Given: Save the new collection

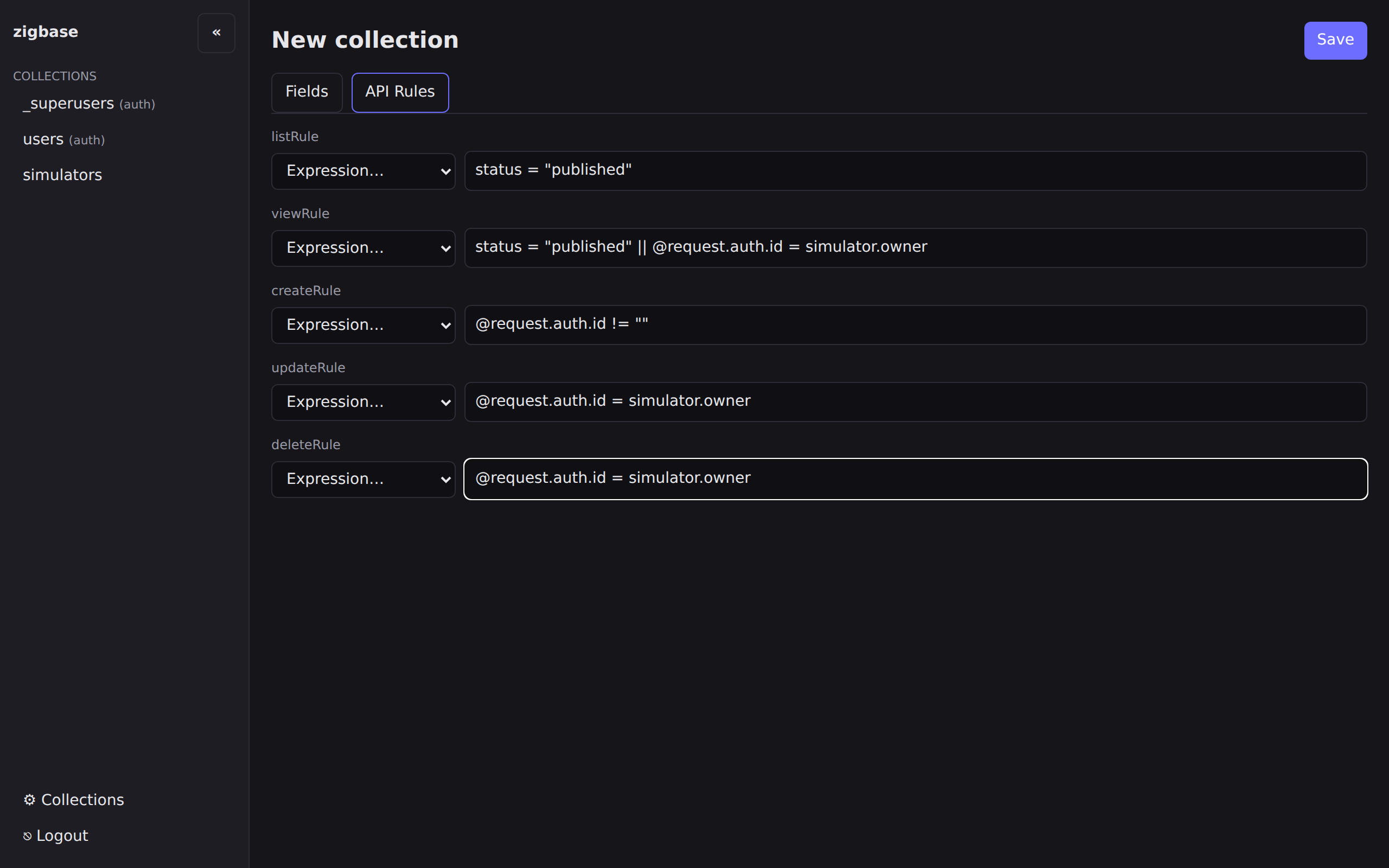Looking at the screenshot, I should tap(1335, 40).
